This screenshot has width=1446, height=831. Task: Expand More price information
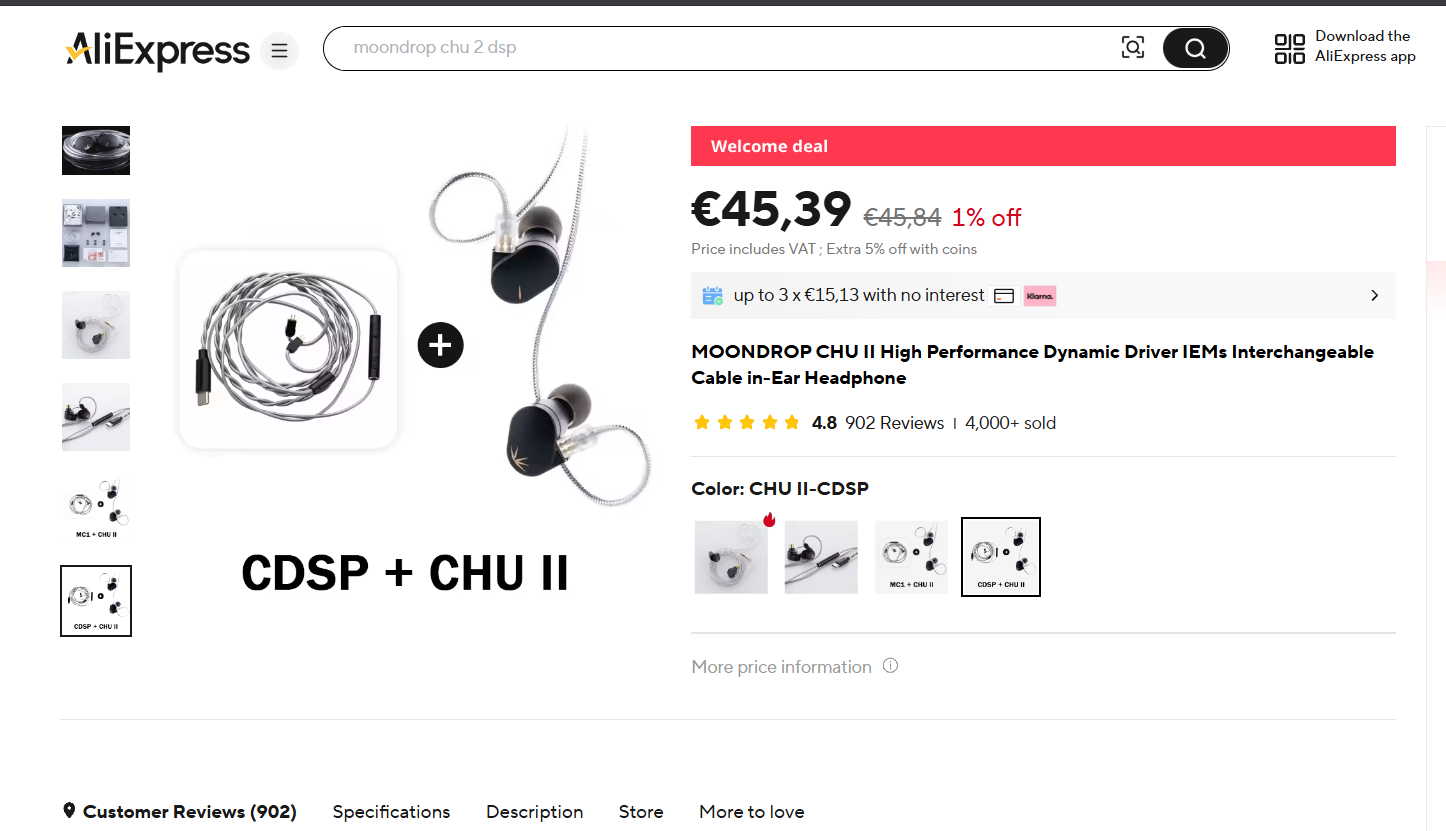782,667
